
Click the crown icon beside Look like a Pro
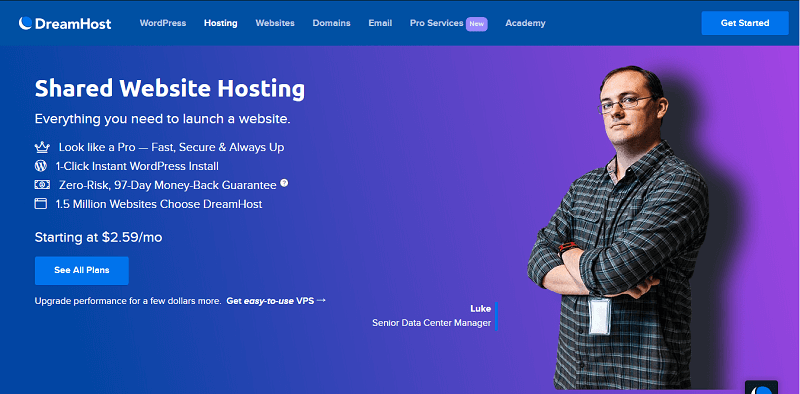click(42, 147)
